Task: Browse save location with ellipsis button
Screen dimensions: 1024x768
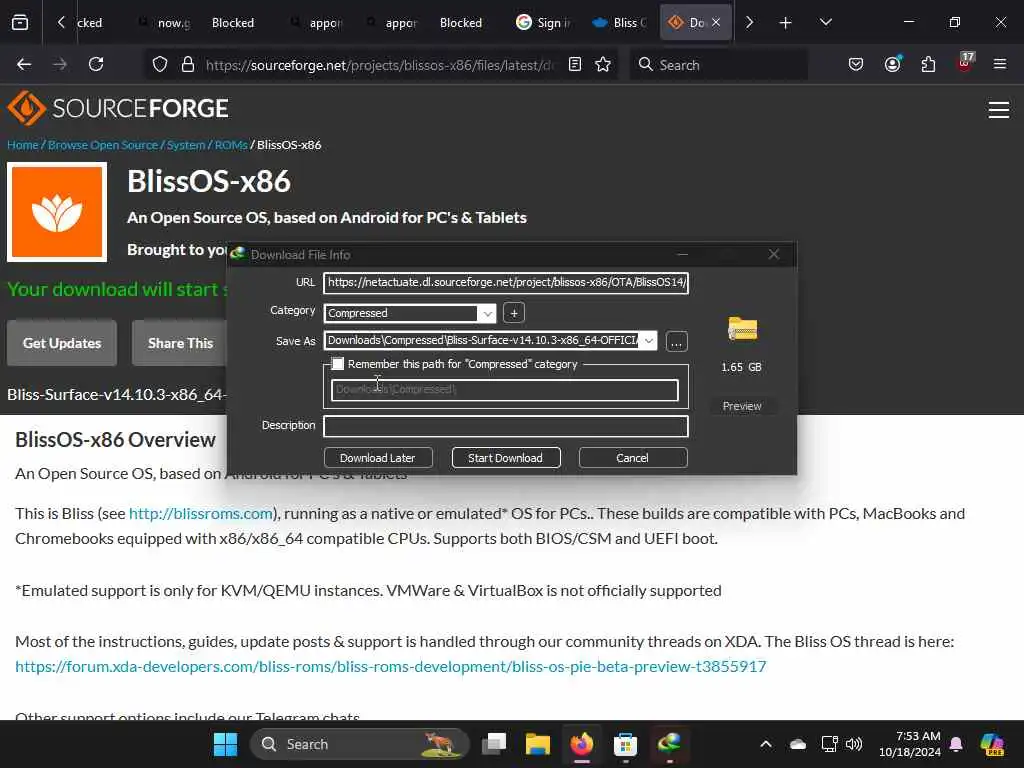Action: click(x=677, y=342)
